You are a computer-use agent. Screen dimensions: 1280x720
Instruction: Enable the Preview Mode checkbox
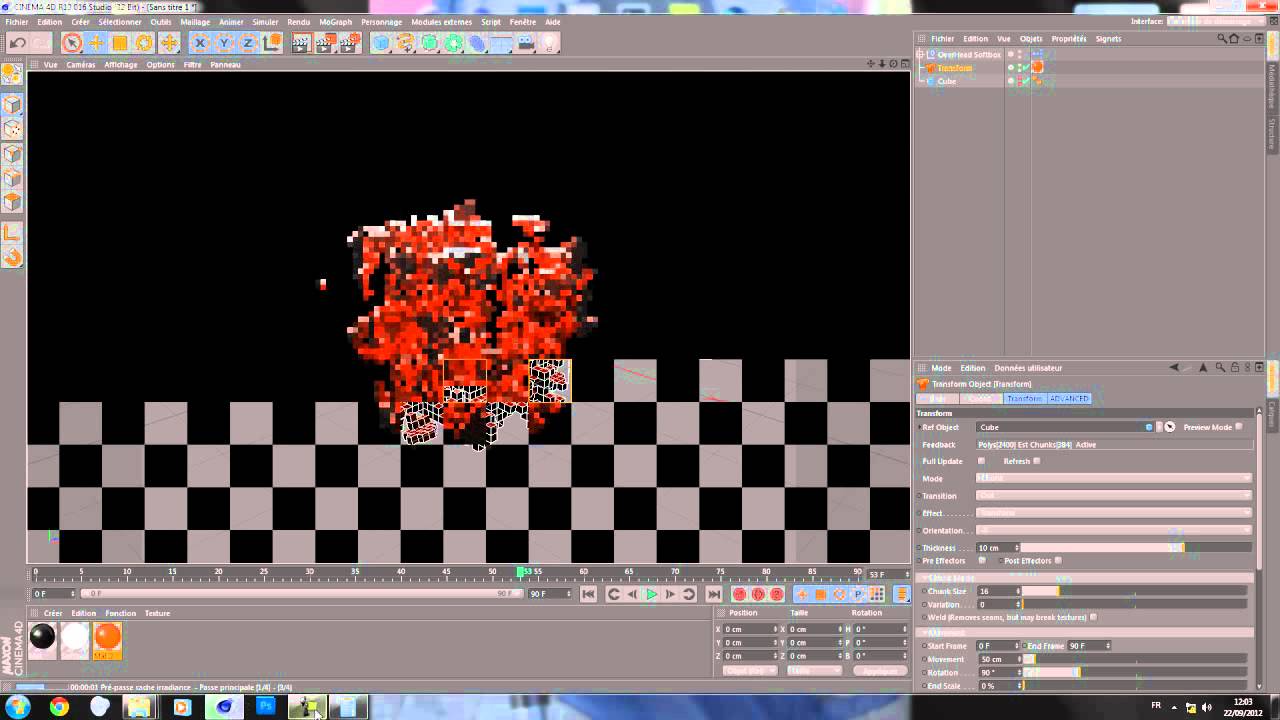[1238, 427]
